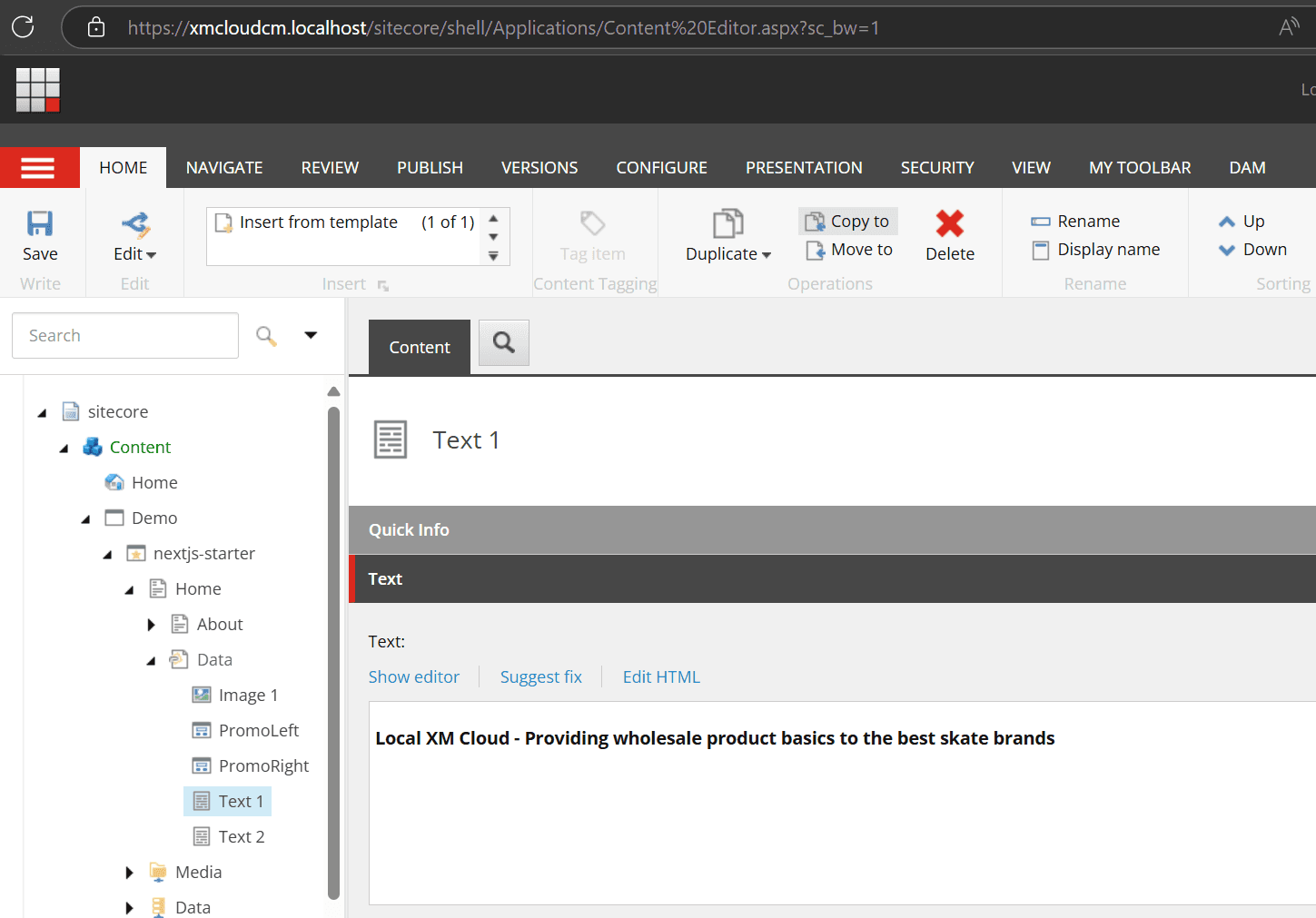Open search options dropdown arrow
This screenshot has width=1316, height=918.
coord(311,335)
